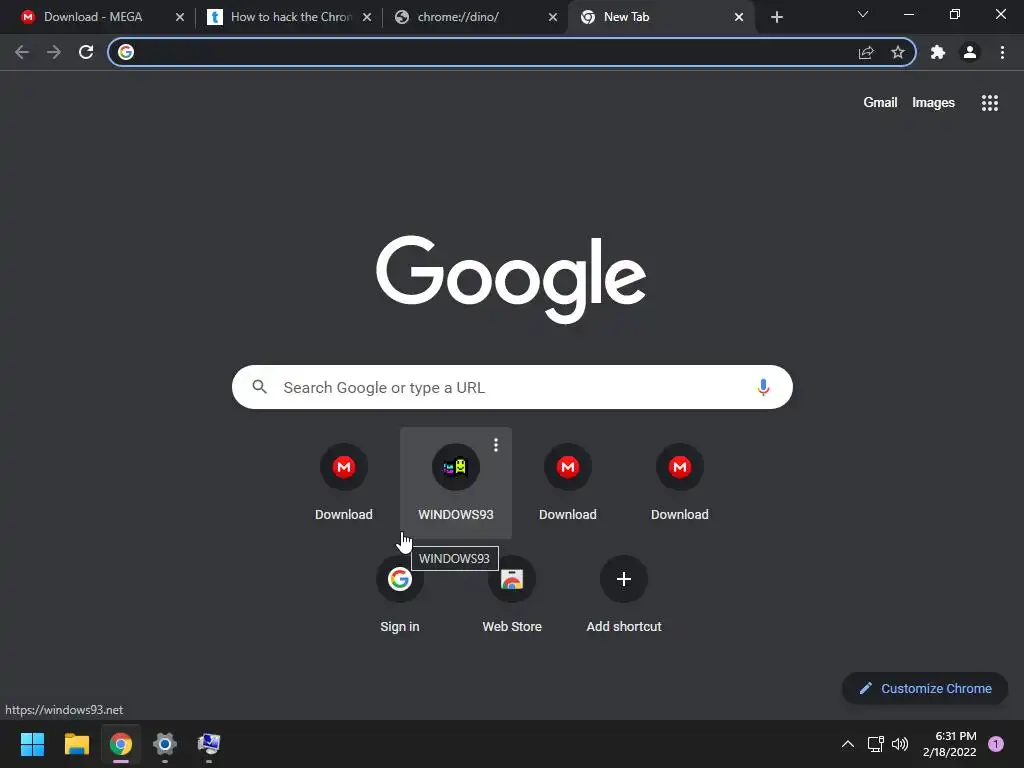Viewport: 1024px width, 768px height.
Task: Open the Images link
Action: (x=933, y=103)
